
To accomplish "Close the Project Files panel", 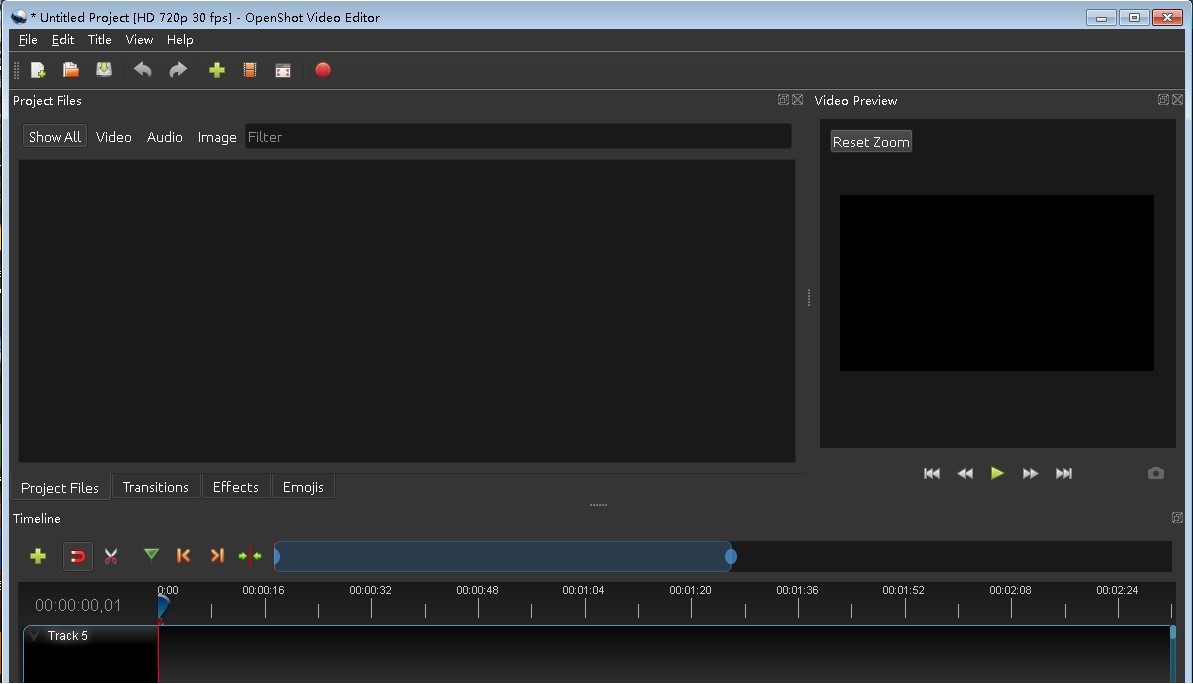I will (797, 100).
